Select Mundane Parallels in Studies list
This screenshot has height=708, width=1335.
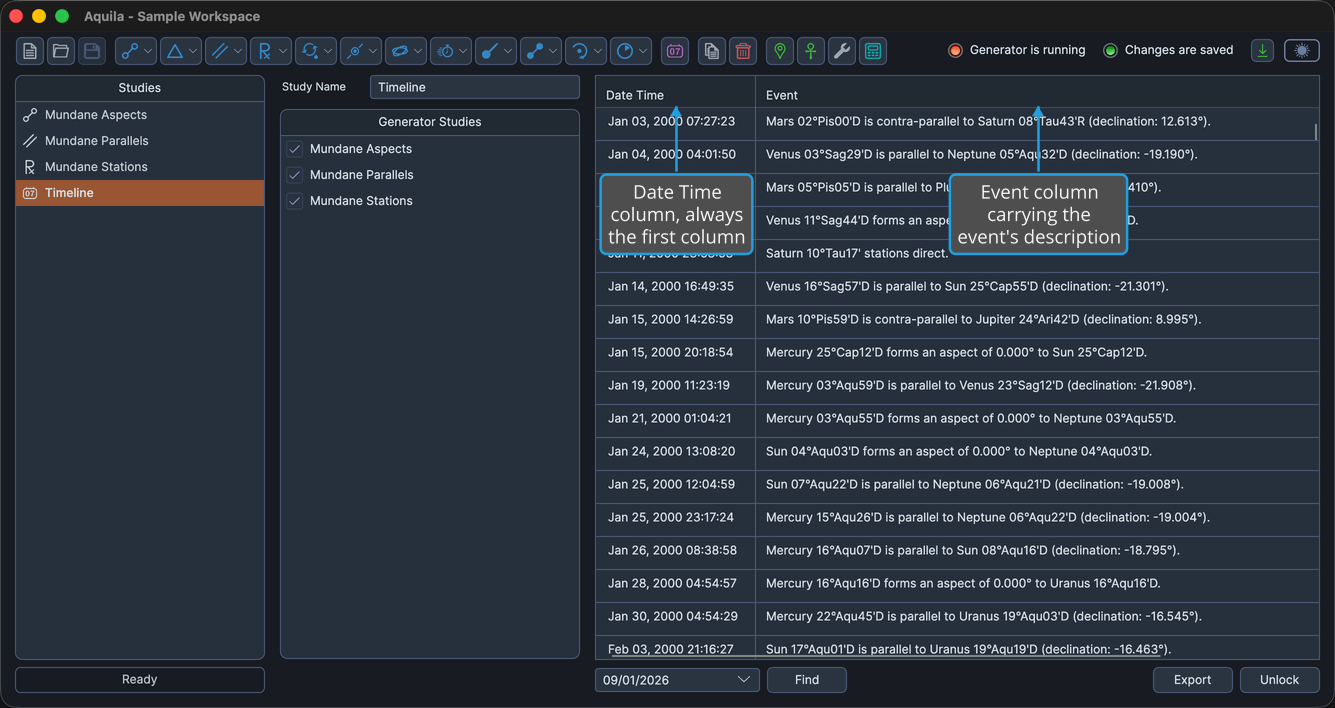[140, 141]
